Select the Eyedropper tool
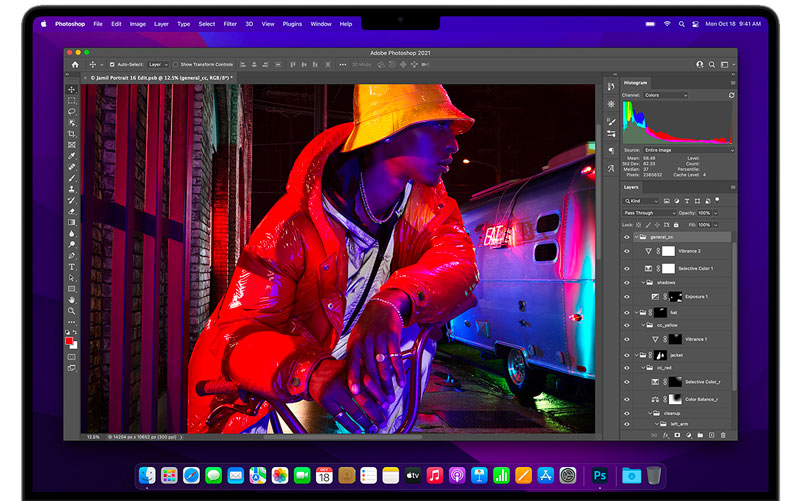This screenshot has height=501, width=800. (x=71, y=156)
